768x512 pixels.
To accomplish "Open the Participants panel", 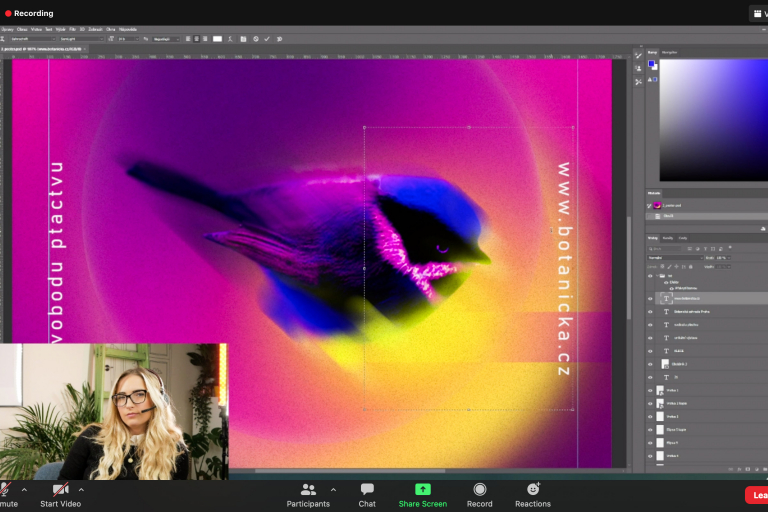I will [308, 489].
